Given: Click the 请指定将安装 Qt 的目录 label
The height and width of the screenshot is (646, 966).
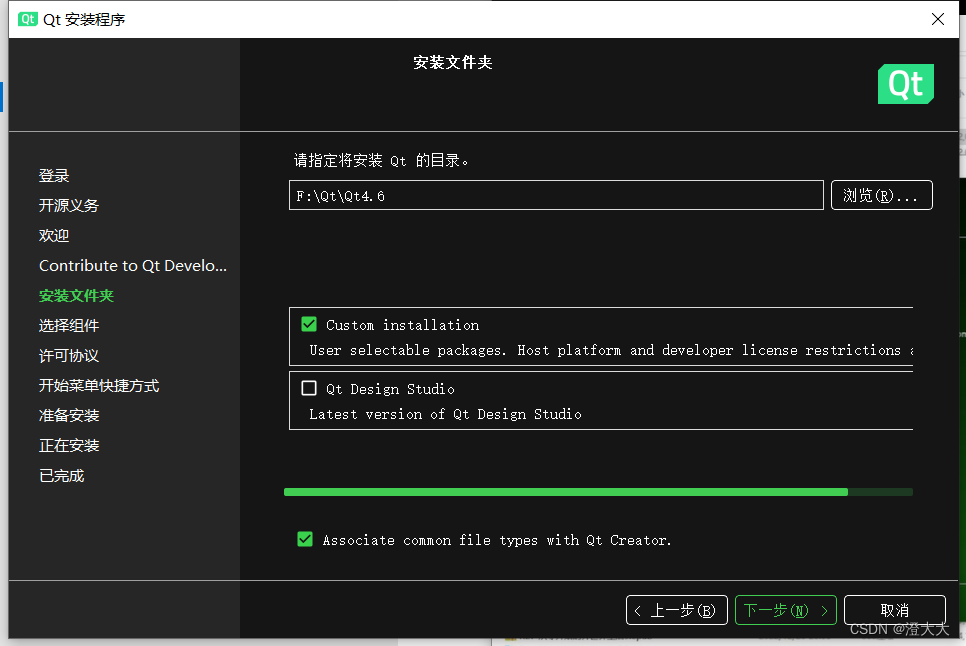Looking at the screenshot, I should pos(381,161).
